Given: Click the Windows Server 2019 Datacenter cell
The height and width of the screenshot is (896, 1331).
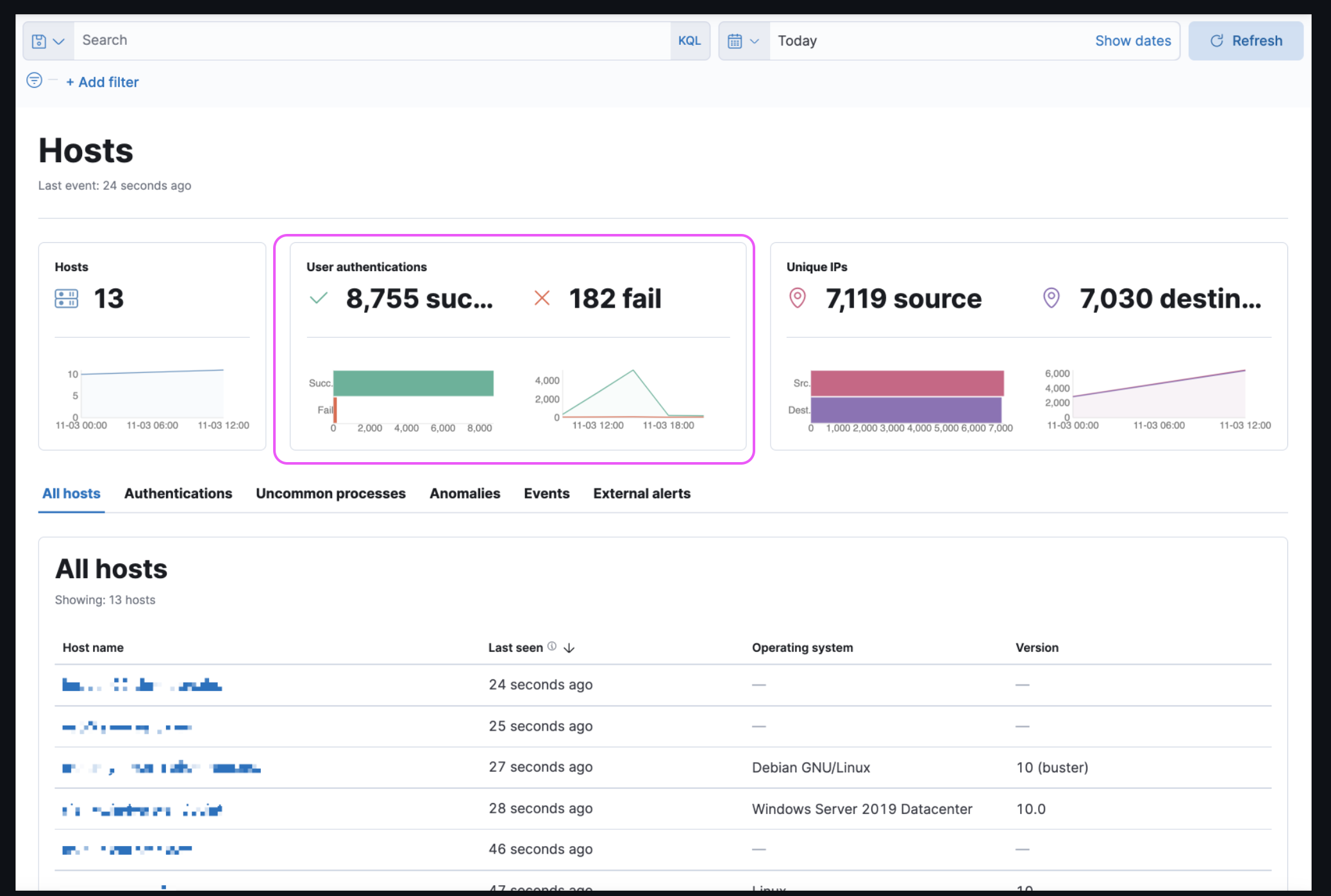Looking at the screenshot, I should click(862, 809).
